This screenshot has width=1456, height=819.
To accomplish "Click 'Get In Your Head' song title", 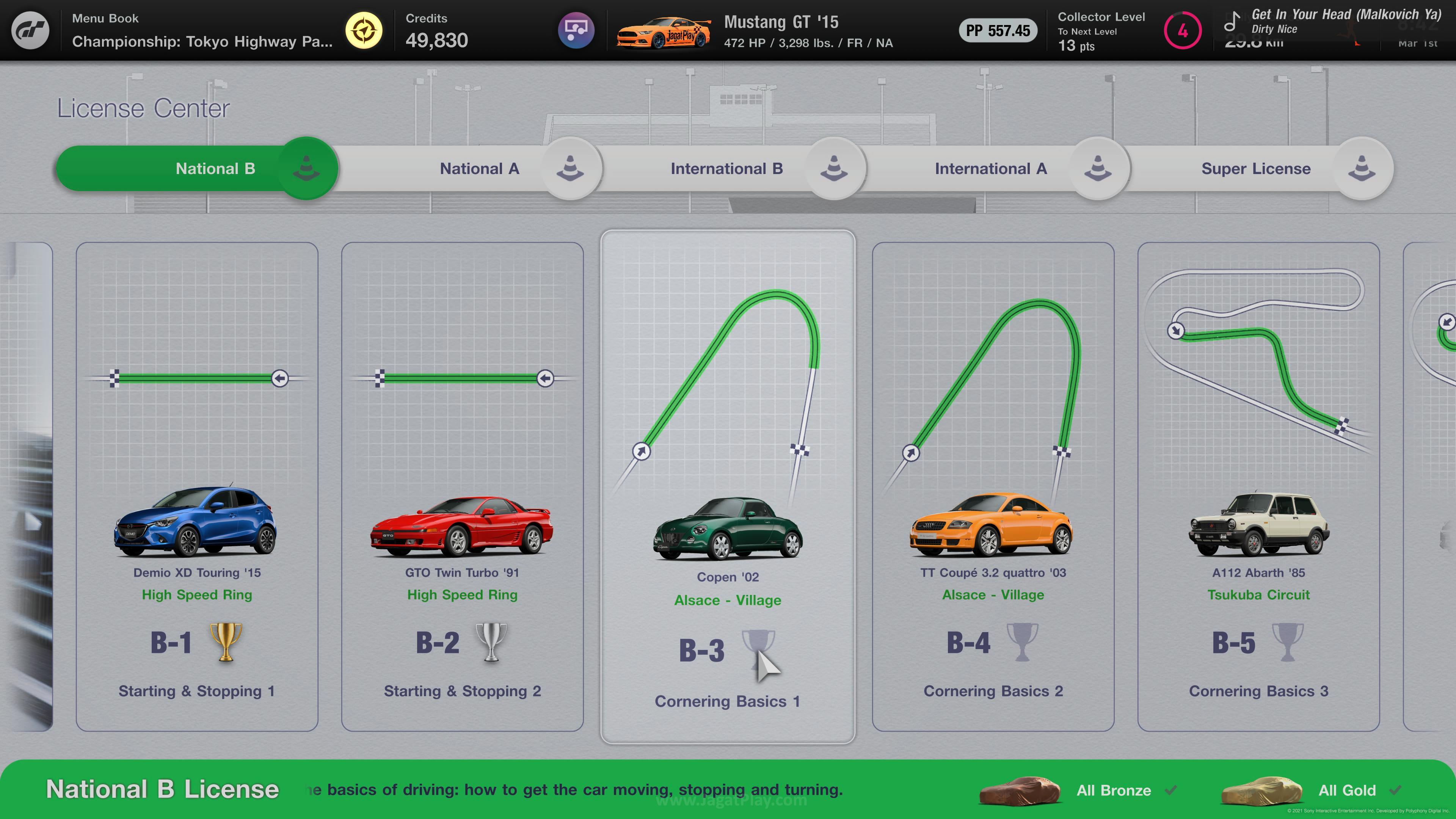I will pos(1346,14).
